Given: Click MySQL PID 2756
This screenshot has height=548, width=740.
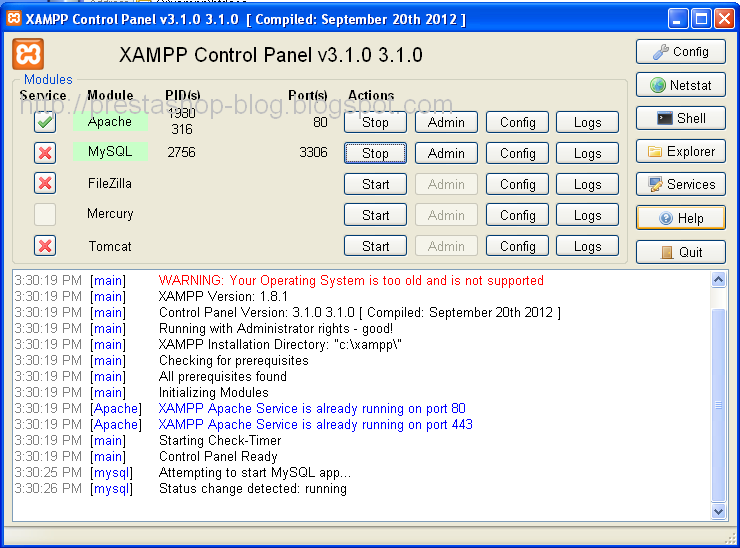Looking at the screenshot, I should coord(181,152).
